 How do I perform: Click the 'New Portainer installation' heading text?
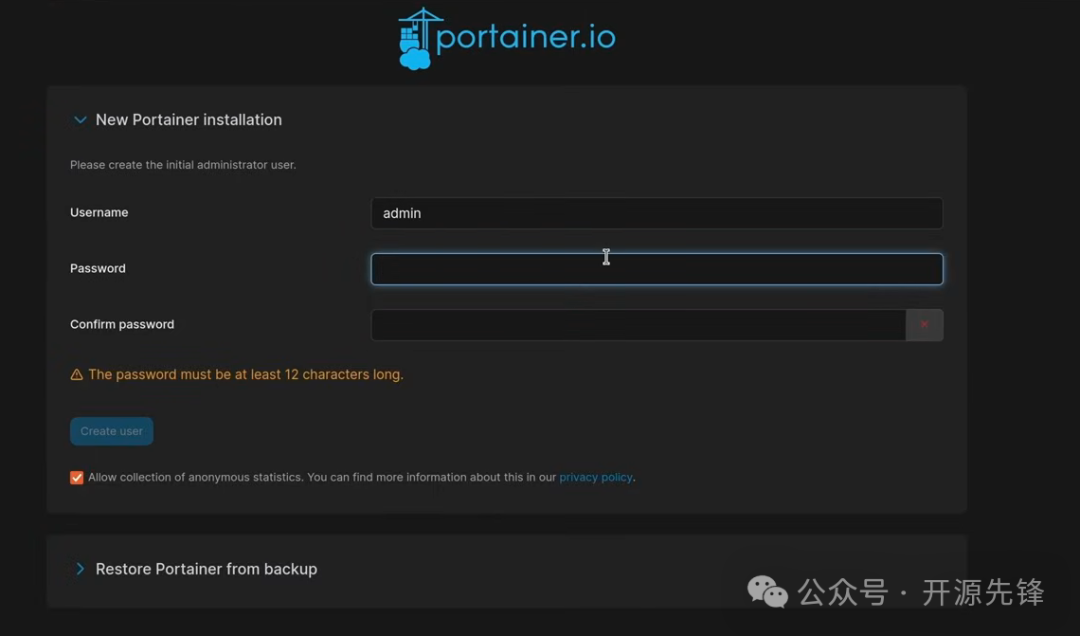189,120
